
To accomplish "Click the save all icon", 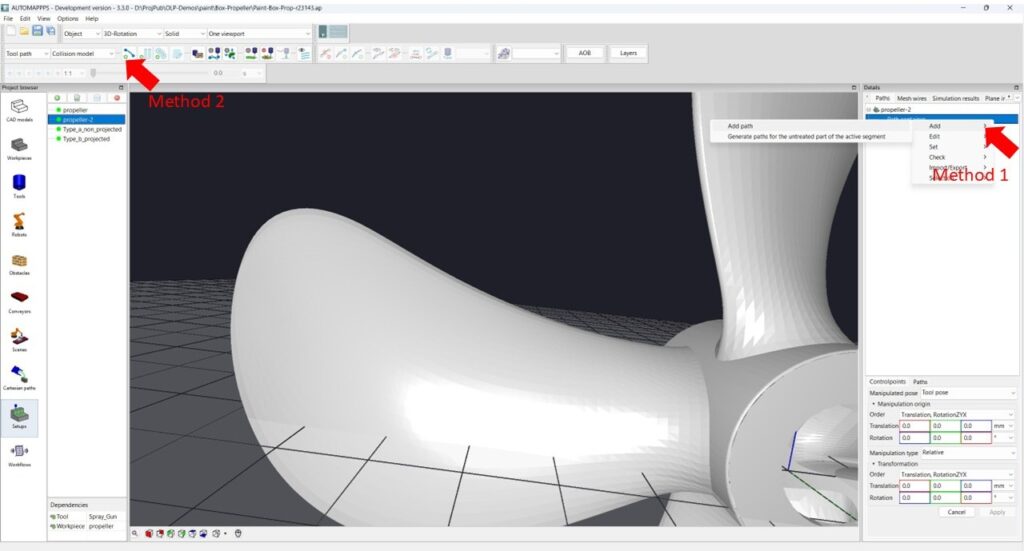I will tap(50, 32).
